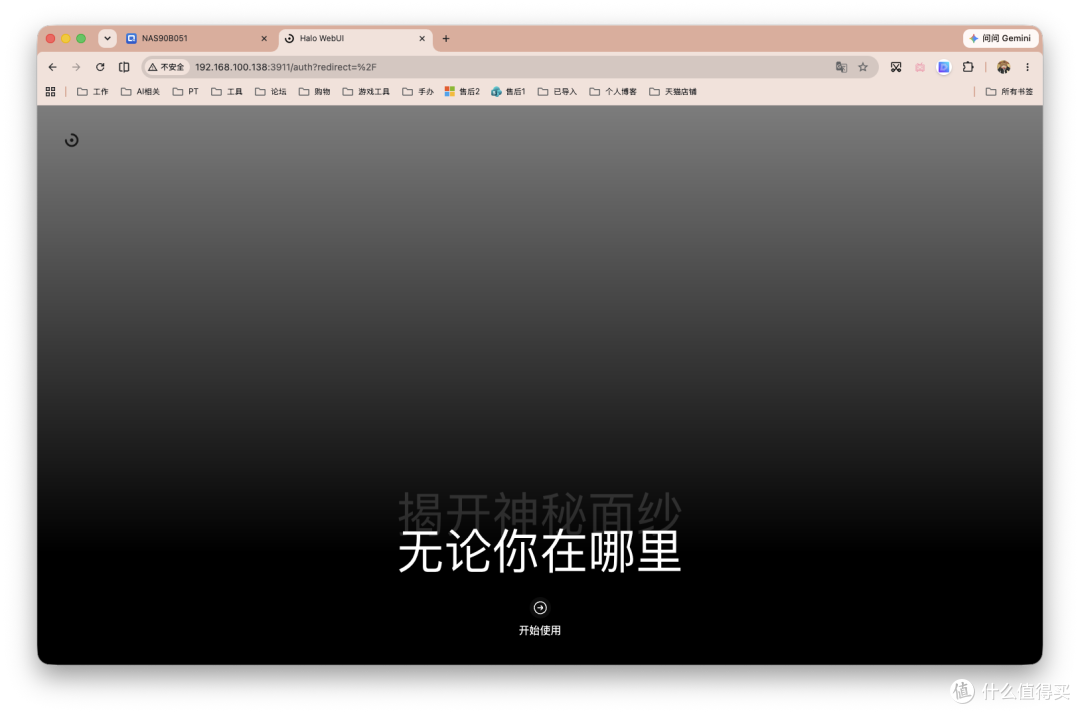Viewport: 1080px width, 714px height.
Task: Open the PT bookmark folder
Action: click(185, 92)
